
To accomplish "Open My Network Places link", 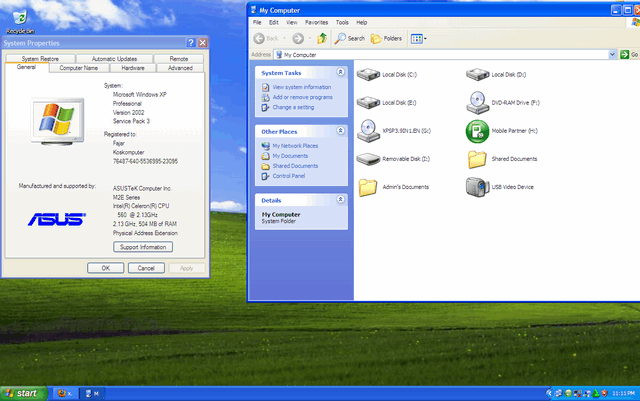I will point(295,146).
